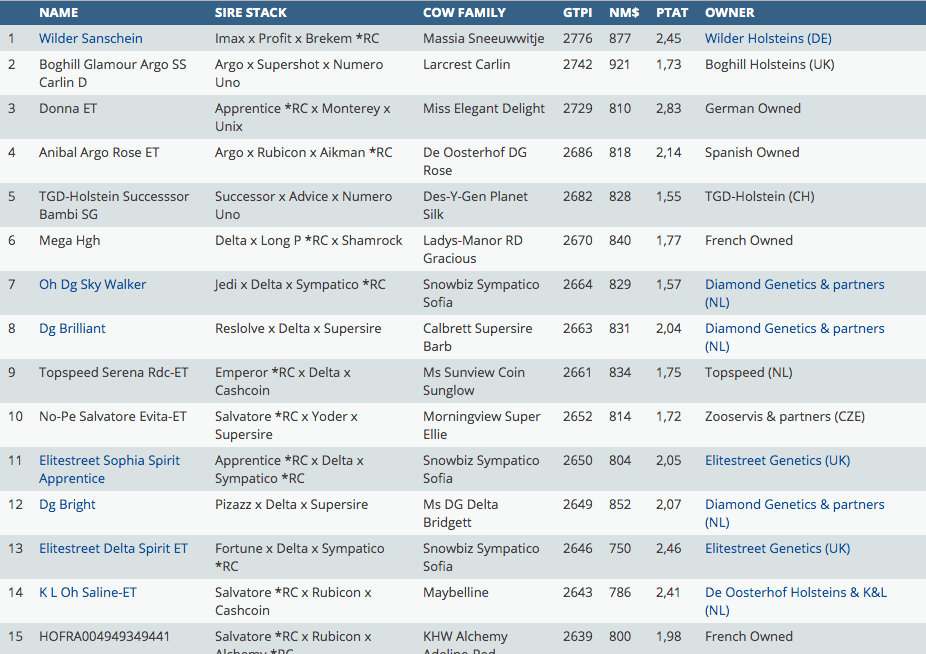Click the OWNER column header
The image size is (926, 654).
730,13
